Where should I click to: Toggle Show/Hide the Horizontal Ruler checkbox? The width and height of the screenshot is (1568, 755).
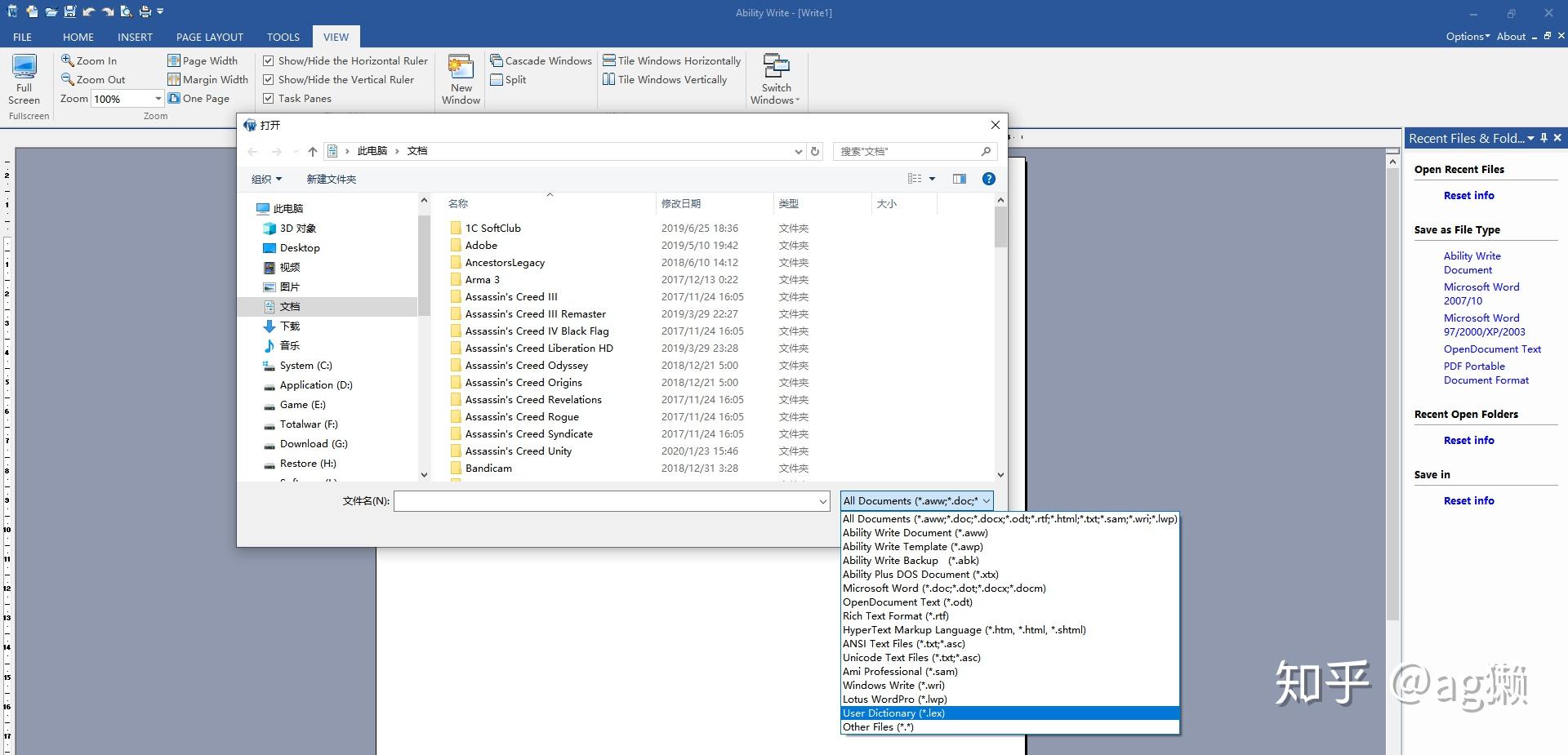(x=268, y=60)
